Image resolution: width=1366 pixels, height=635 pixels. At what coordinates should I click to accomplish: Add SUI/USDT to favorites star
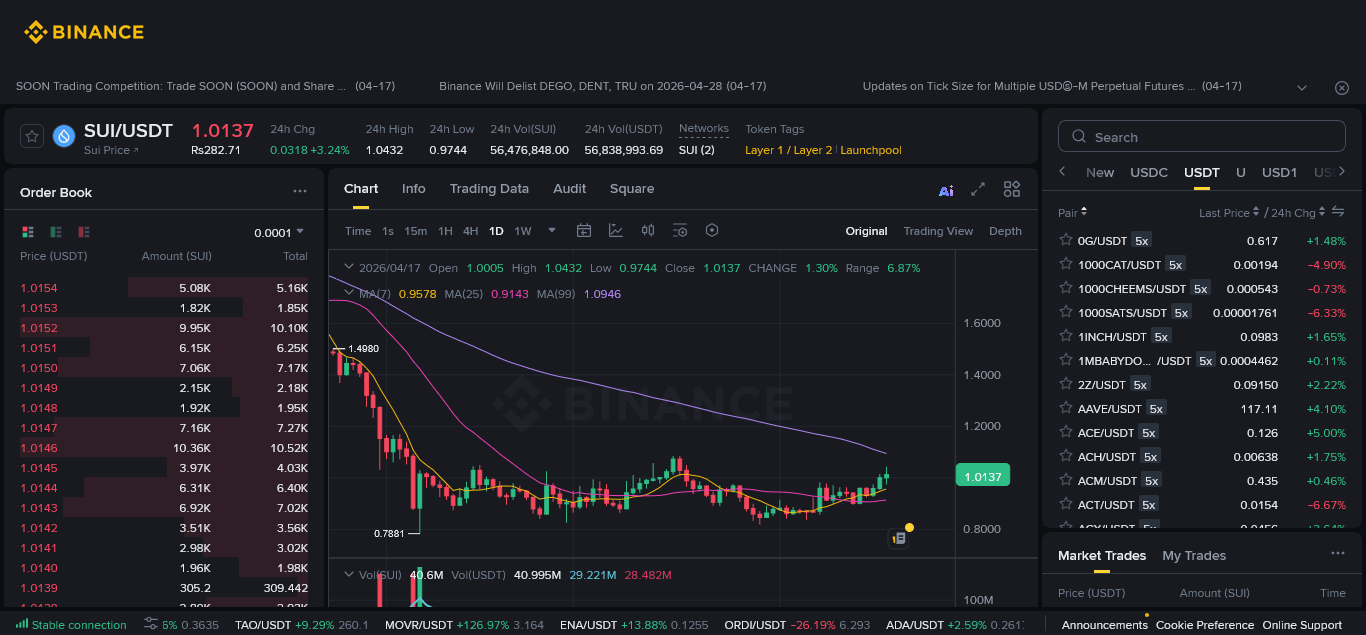[x=32, y=136]
